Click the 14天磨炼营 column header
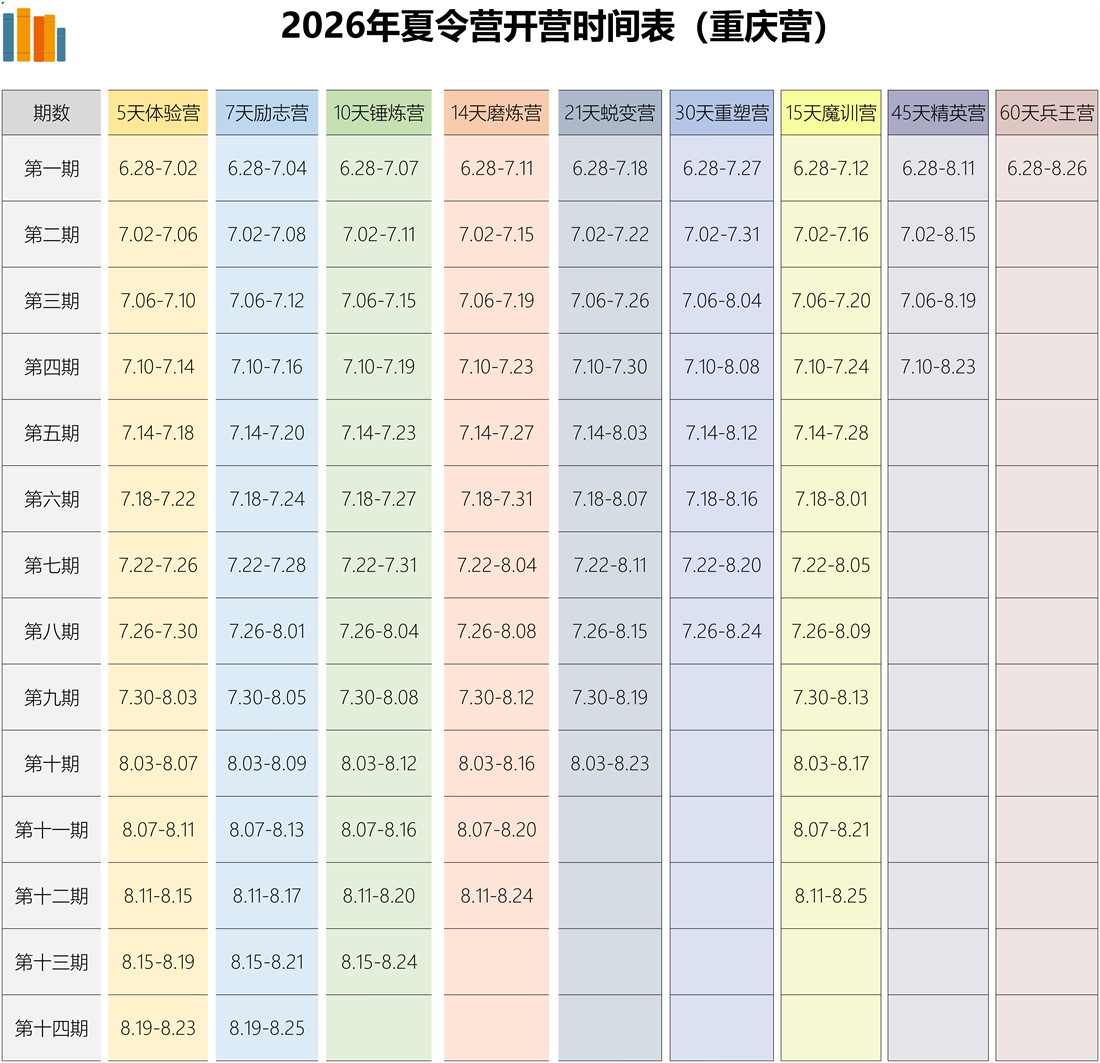This screenshot has height=1063, width=1100. coord(496,113)
